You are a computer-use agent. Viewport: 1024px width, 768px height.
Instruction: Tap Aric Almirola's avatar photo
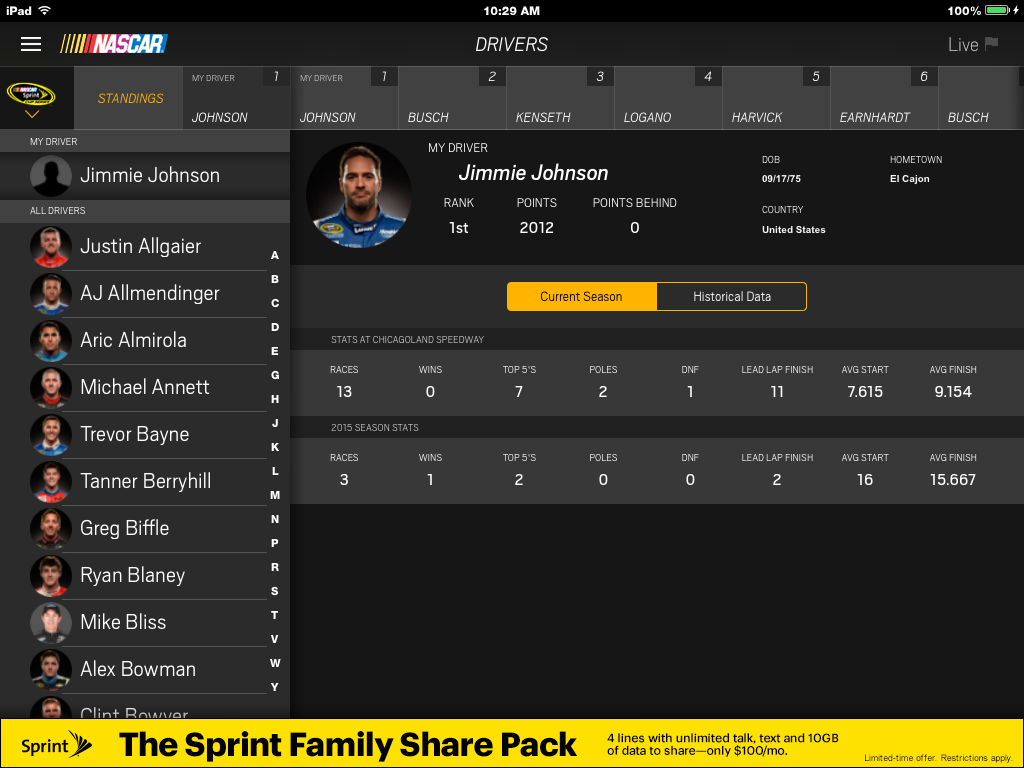[x=51, y=341]
